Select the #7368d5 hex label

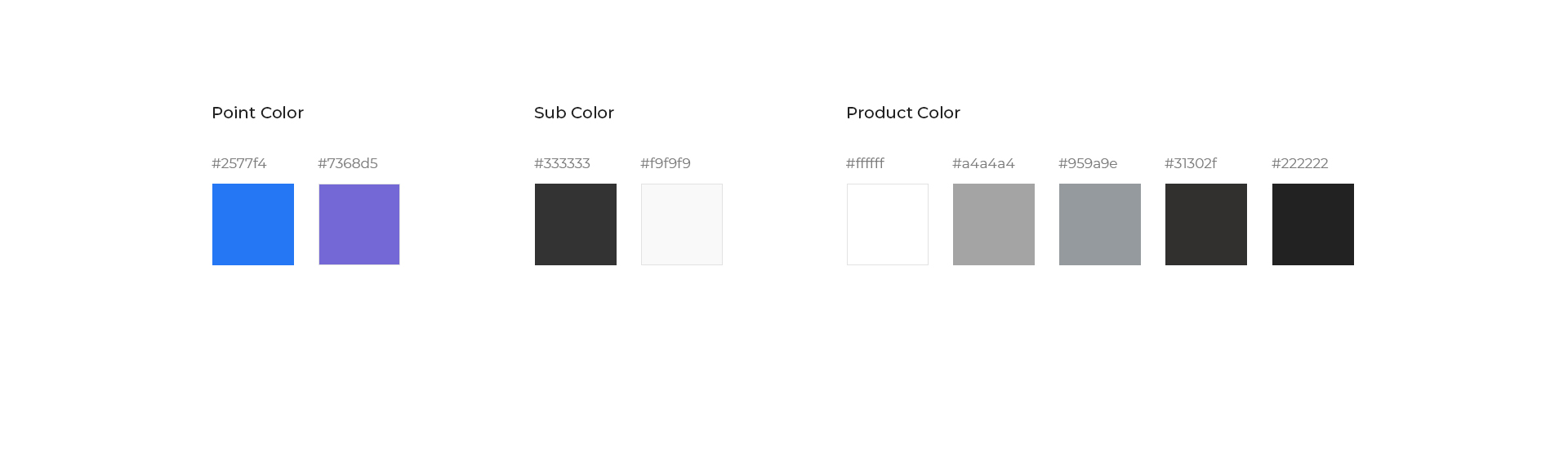point(348,163)
